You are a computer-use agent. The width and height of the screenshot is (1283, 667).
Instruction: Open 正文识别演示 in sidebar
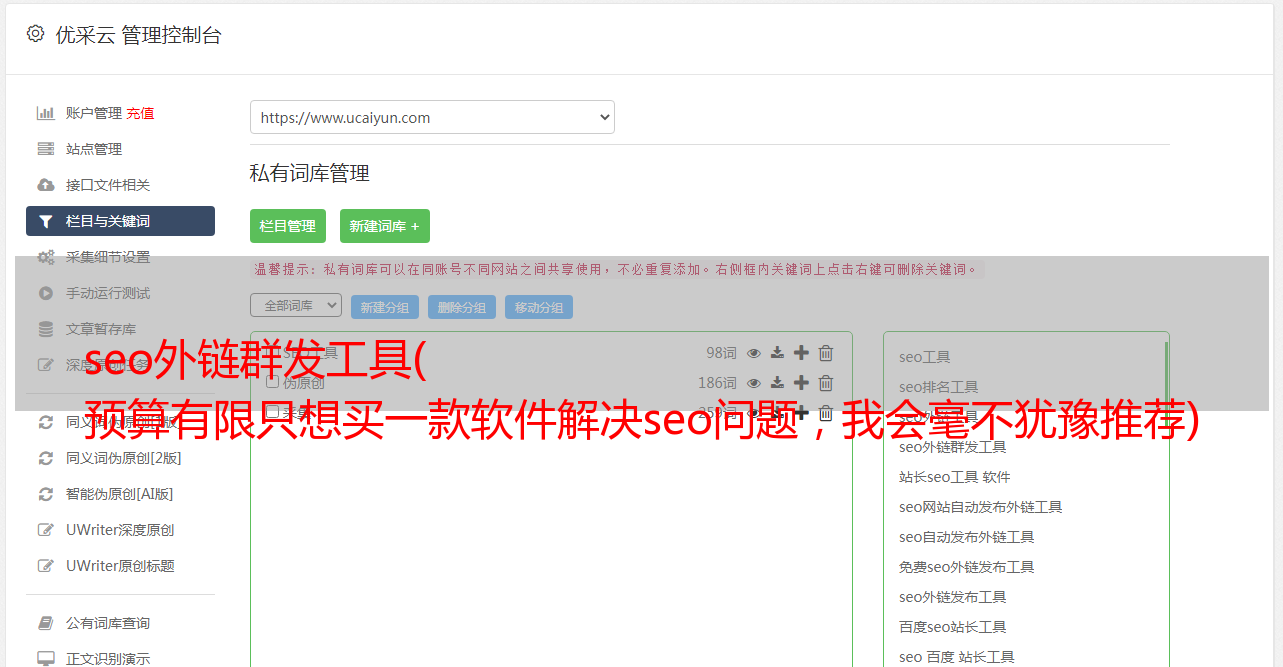(108, 659)
